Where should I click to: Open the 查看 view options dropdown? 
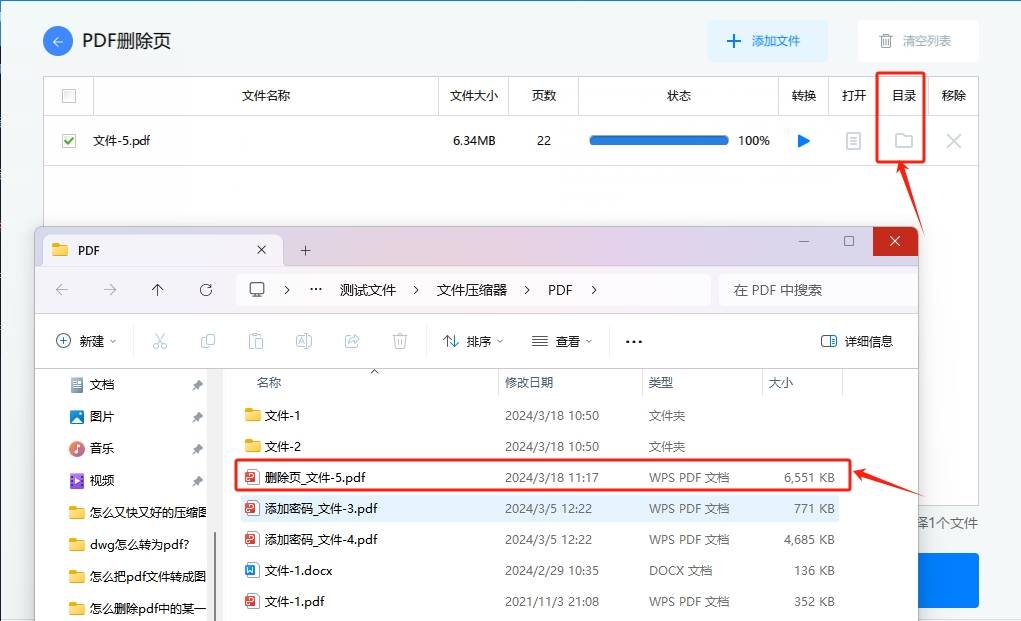(561, 341)
